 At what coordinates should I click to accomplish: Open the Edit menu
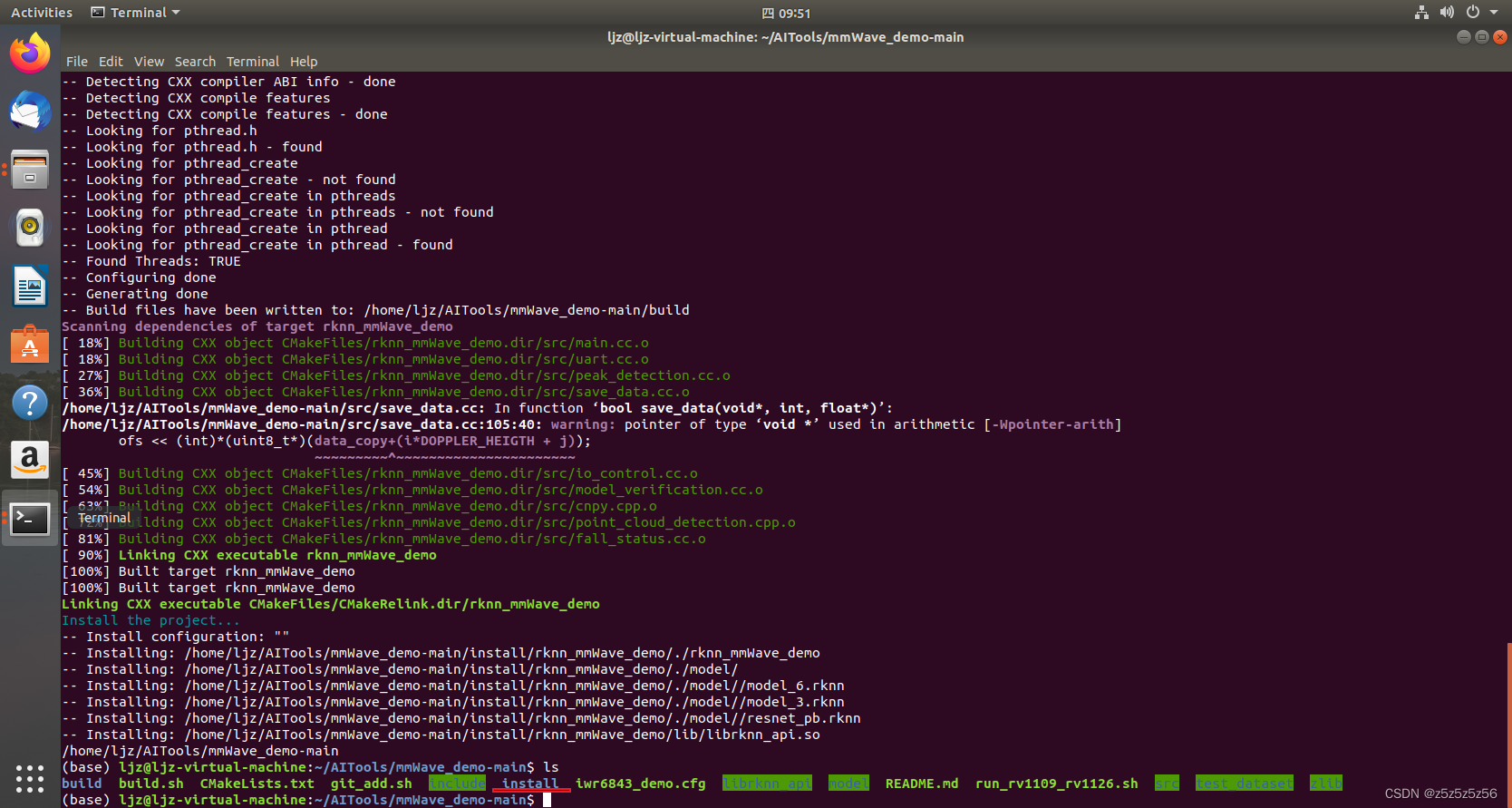(x=111, y=62)
